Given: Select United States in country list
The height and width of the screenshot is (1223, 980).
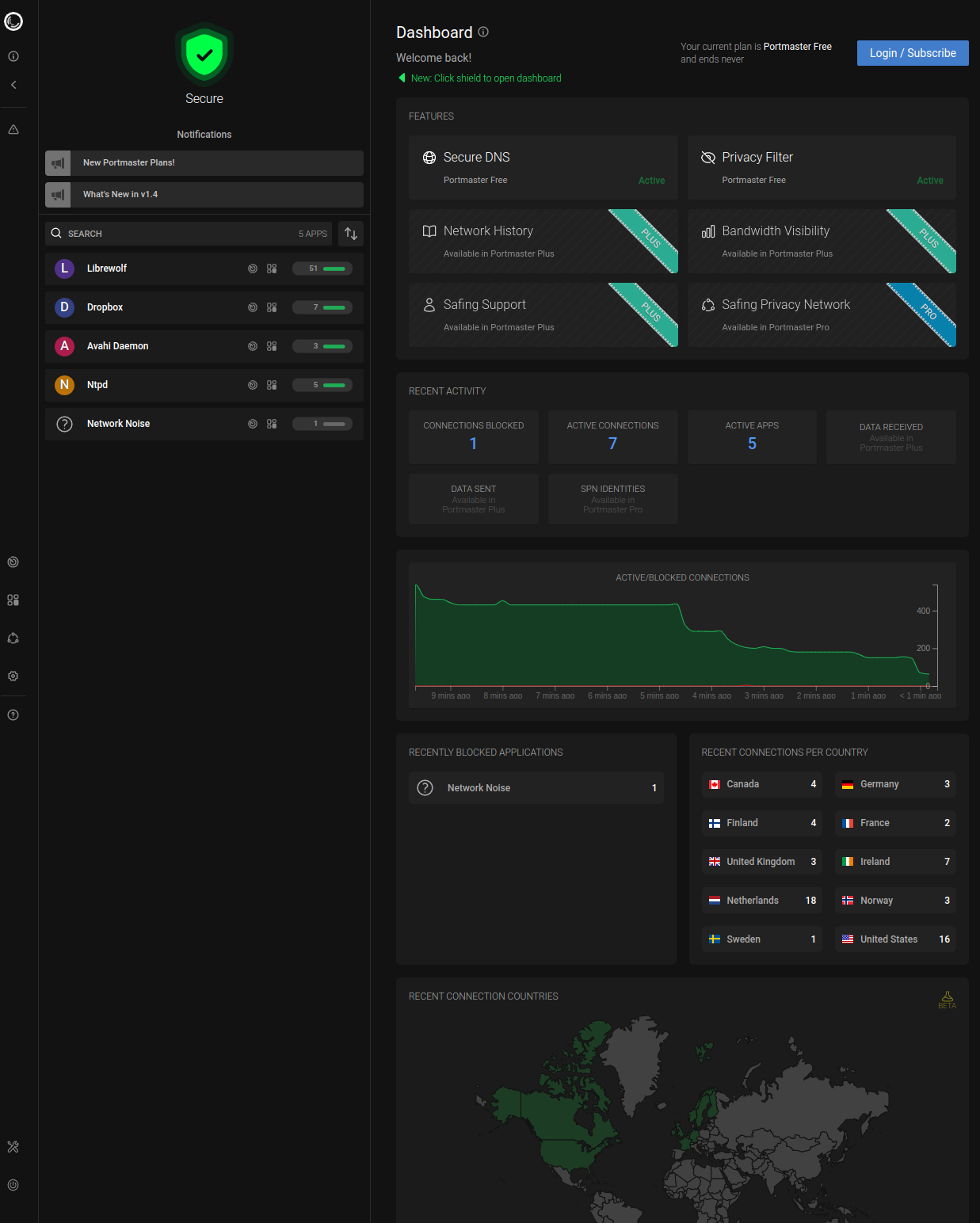Looking at the screenshot, I should 895,939.
